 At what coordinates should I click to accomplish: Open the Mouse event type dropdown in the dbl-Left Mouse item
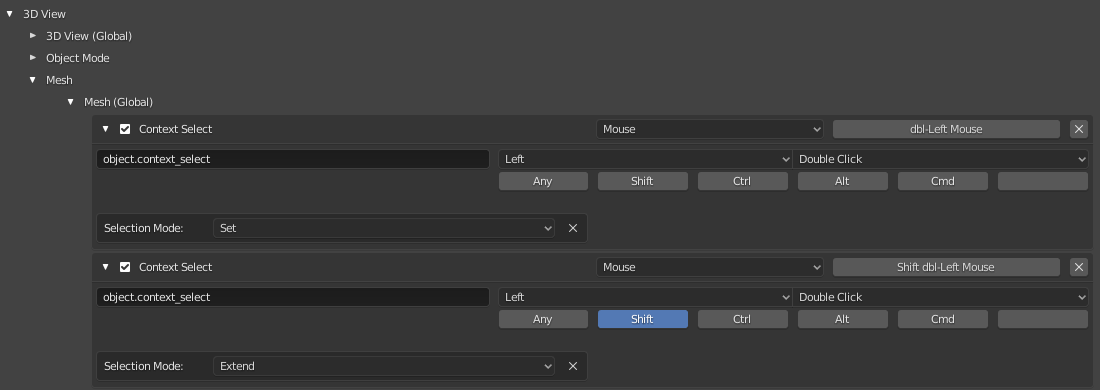click(x=710, y=129)
